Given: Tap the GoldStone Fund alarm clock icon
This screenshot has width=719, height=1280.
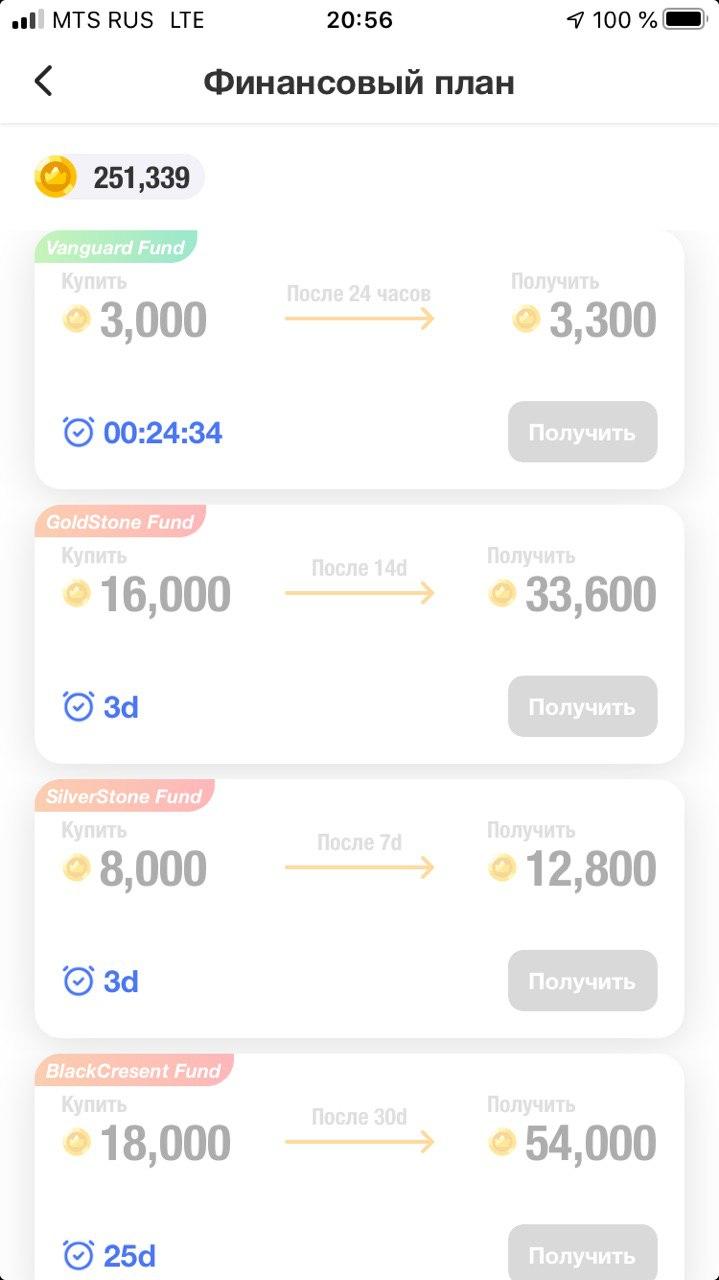Looking at the screenshot, I should 78,706.
